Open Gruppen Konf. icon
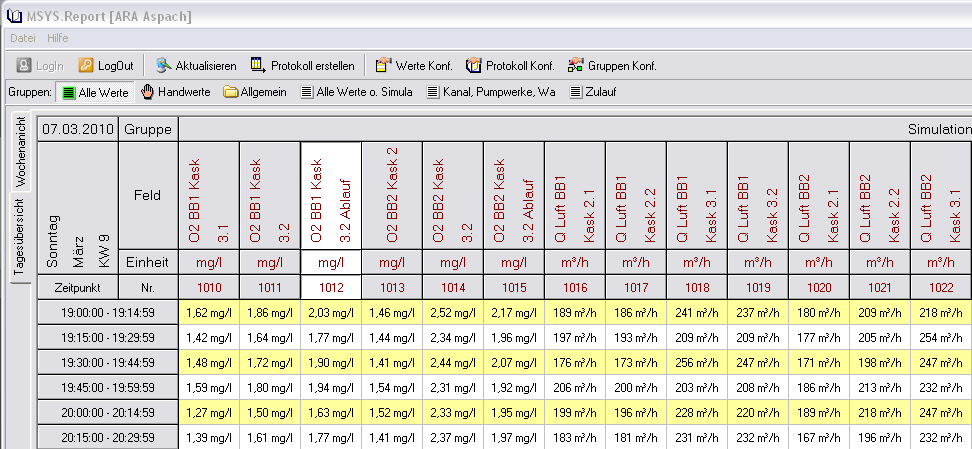This screenshot has height=449, width=972. [x=575, y=66]
